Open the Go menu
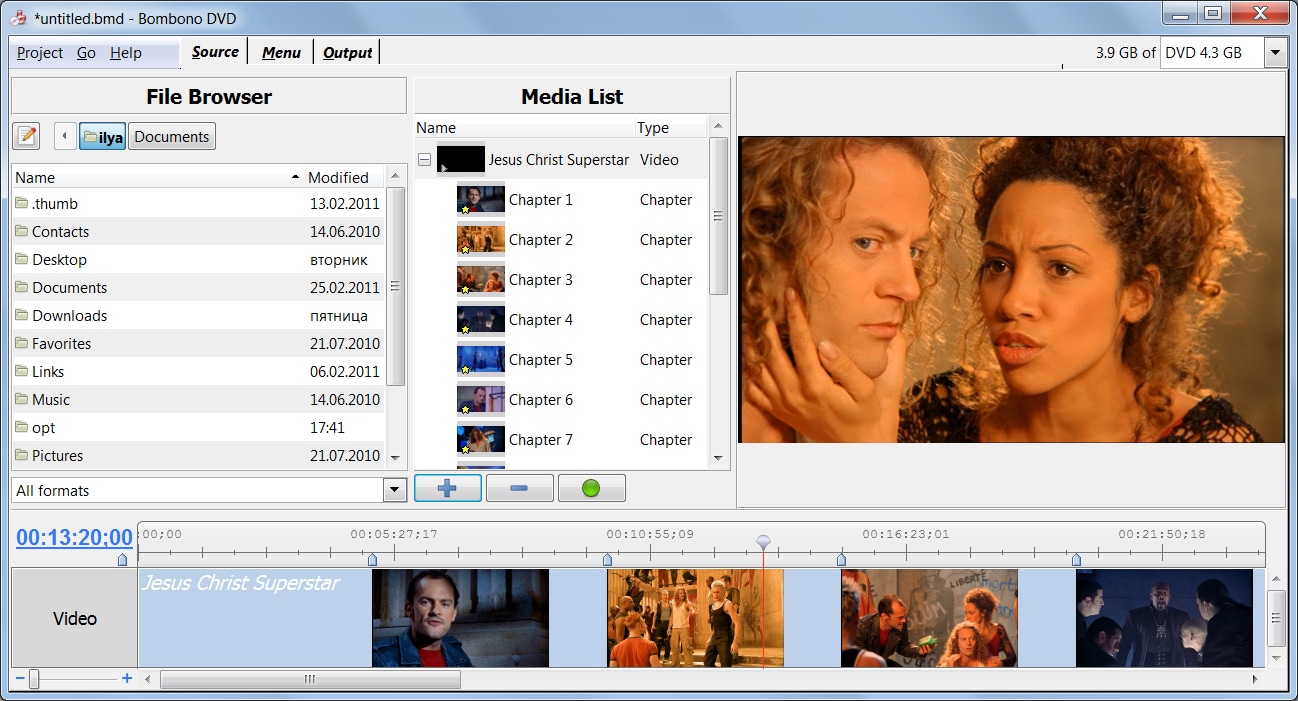 coord(86,53)
